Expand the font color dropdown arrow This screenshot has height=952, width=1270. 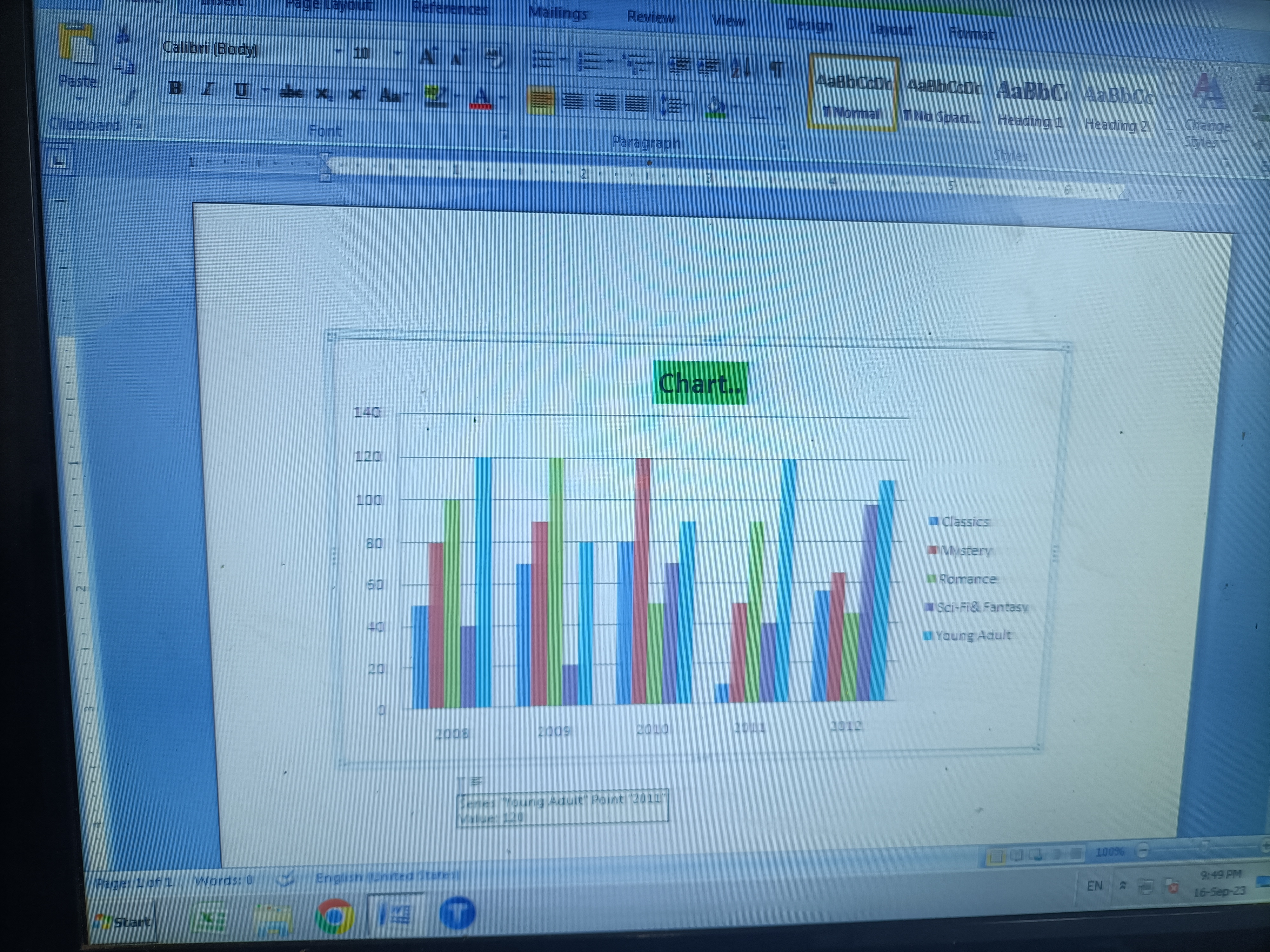click(x=503, y=98)
